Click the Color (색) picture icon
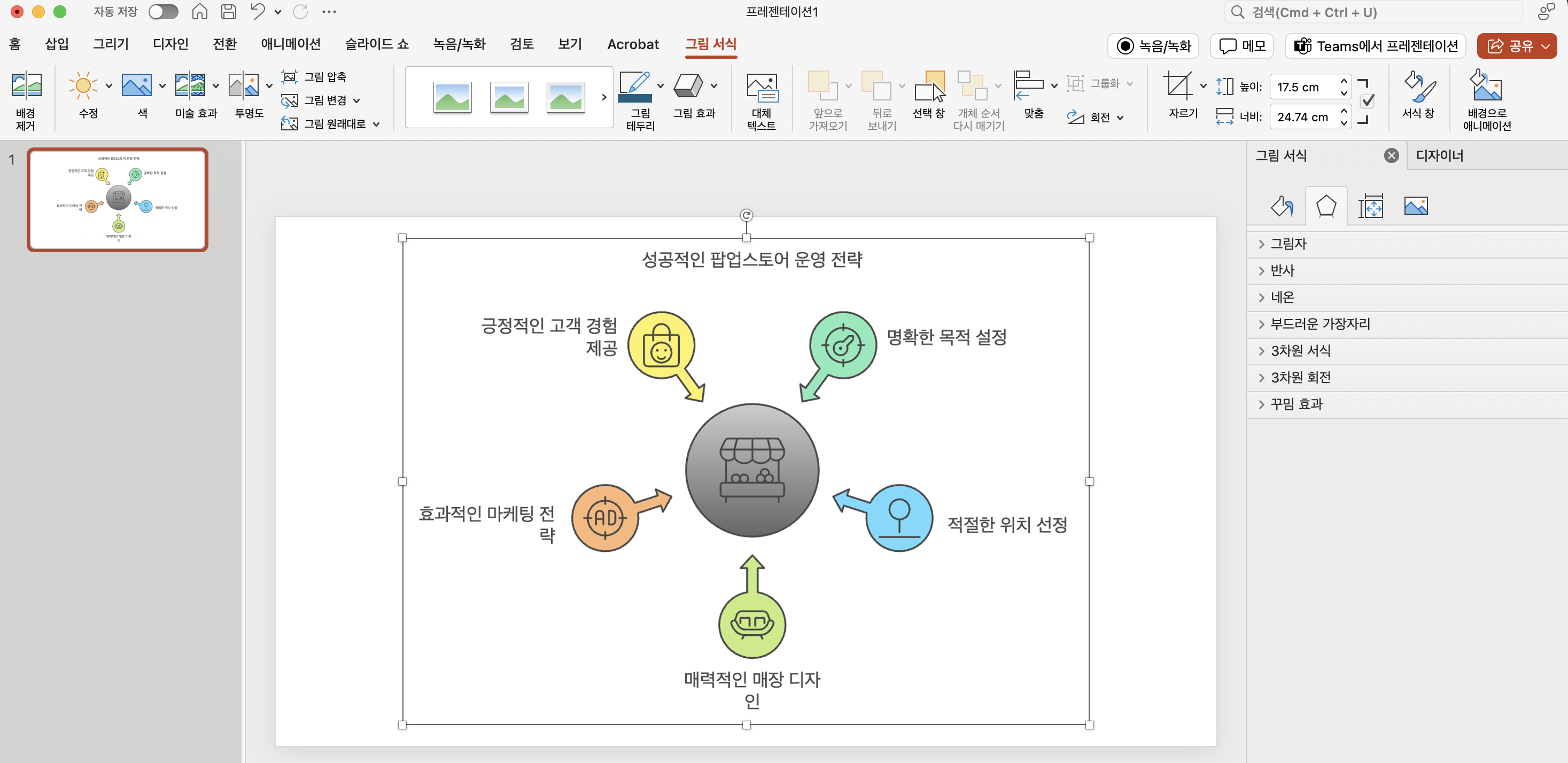1568x763 pixels. [x=136, y=86]
